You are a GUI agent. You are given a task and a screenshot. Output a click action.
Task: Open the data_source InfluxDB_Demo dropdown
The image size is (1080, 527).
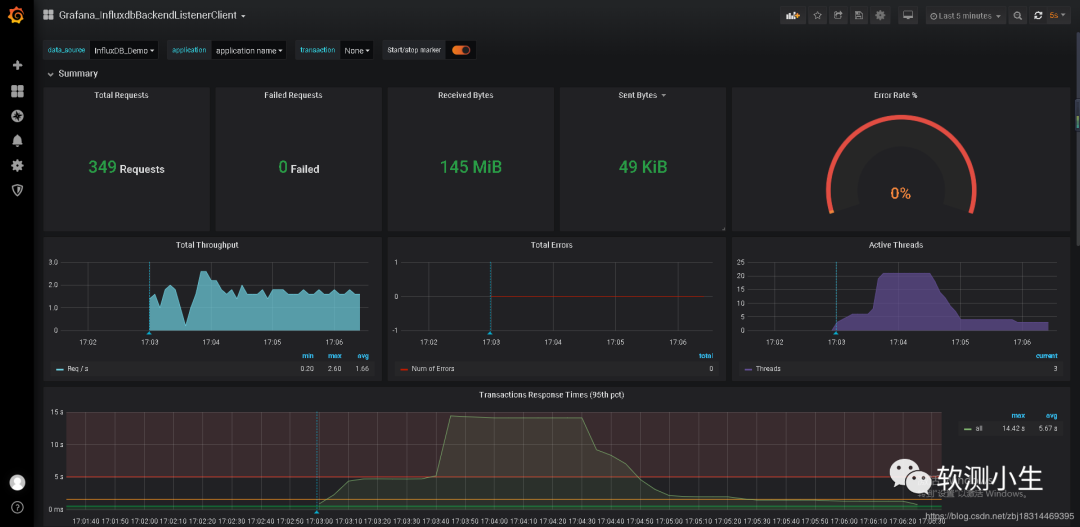[124, 50]
